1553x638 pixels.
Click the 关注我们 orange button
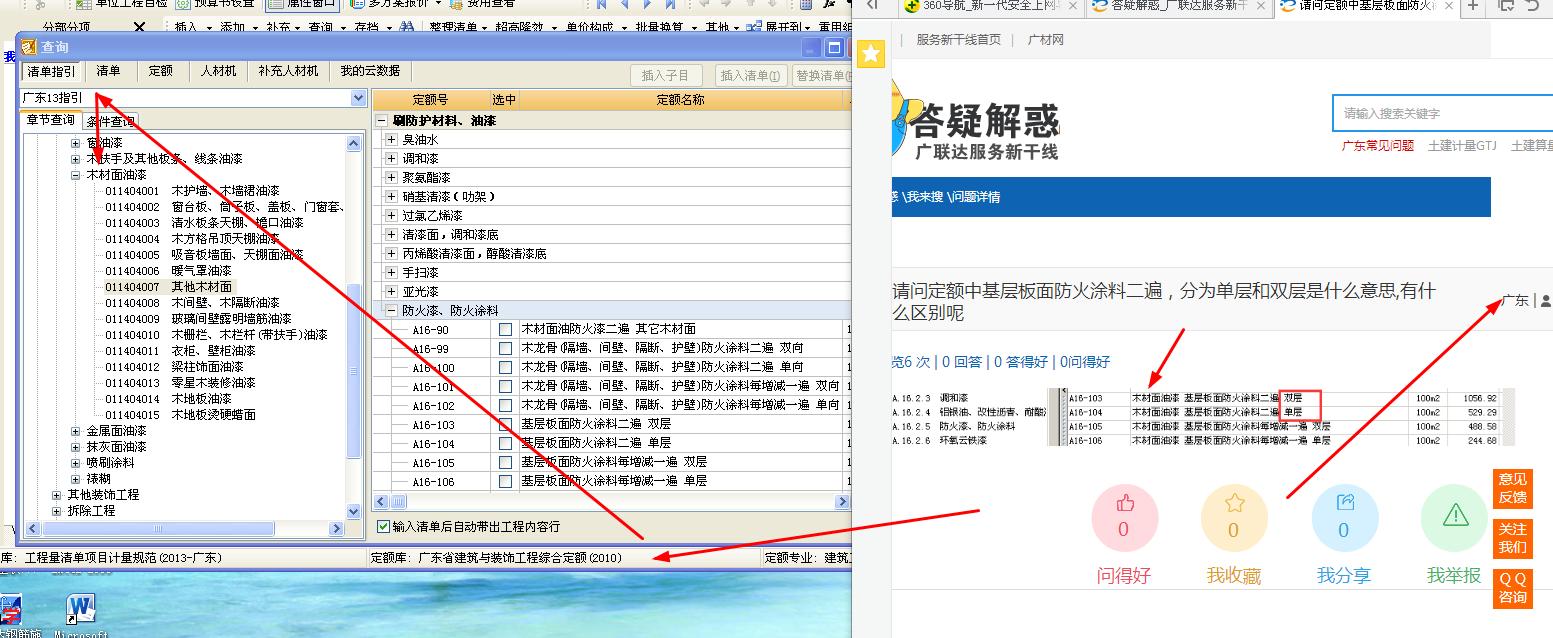tap(1512, 538)
